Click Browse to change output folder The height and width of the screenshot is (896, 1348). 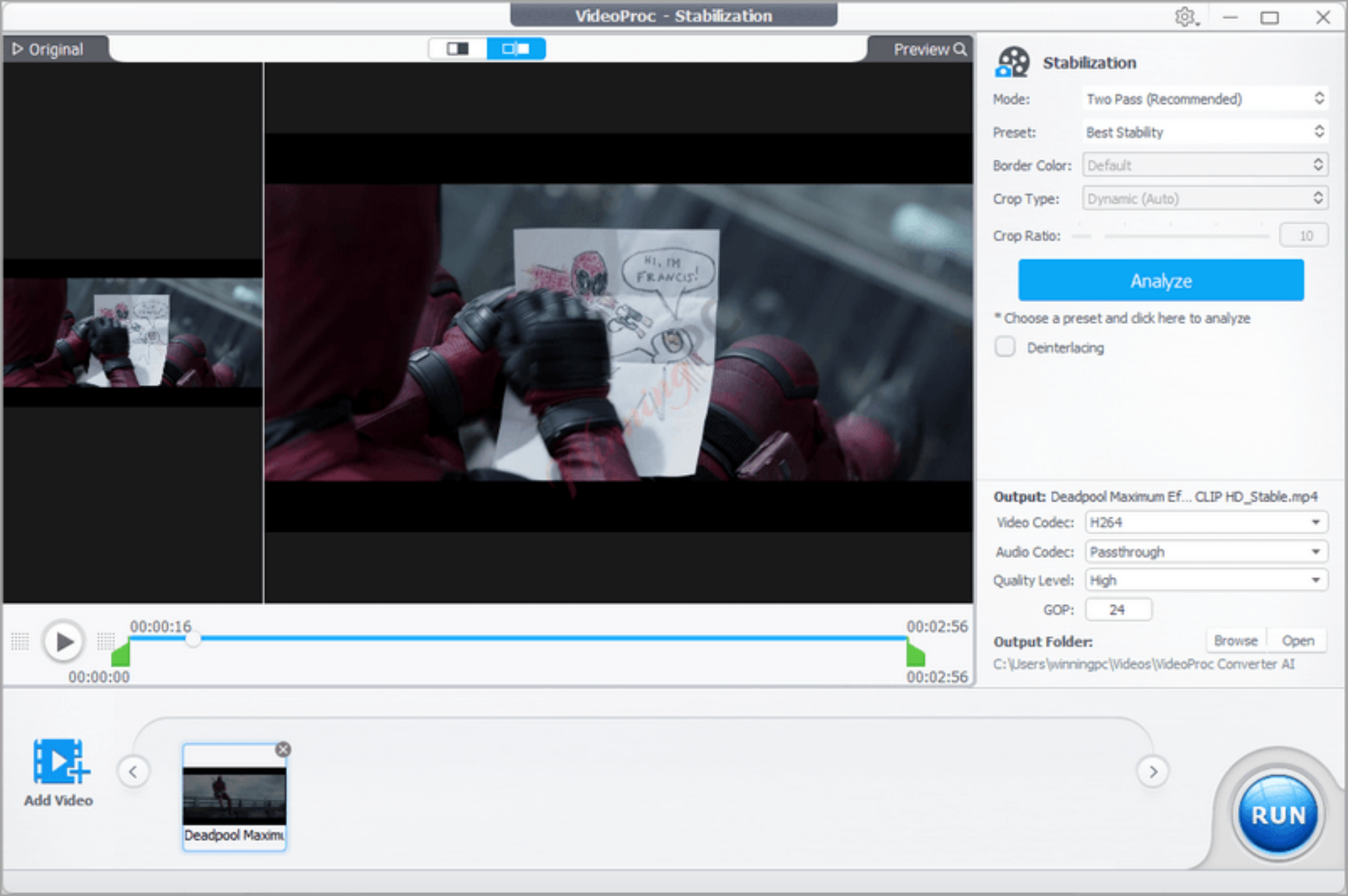(1235, 640)
